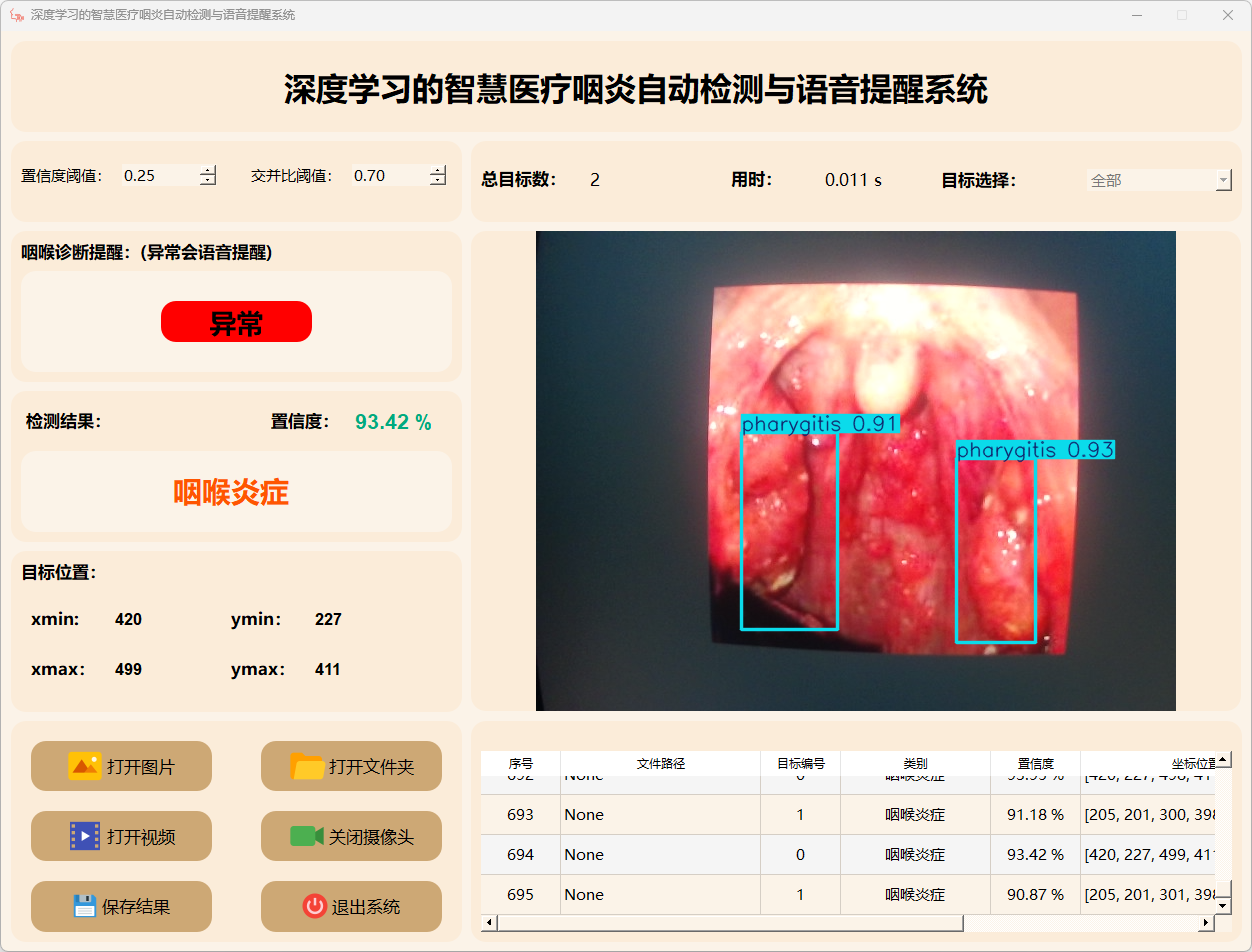Increase the 置信度阈值 spinner value

click(207, 170)
